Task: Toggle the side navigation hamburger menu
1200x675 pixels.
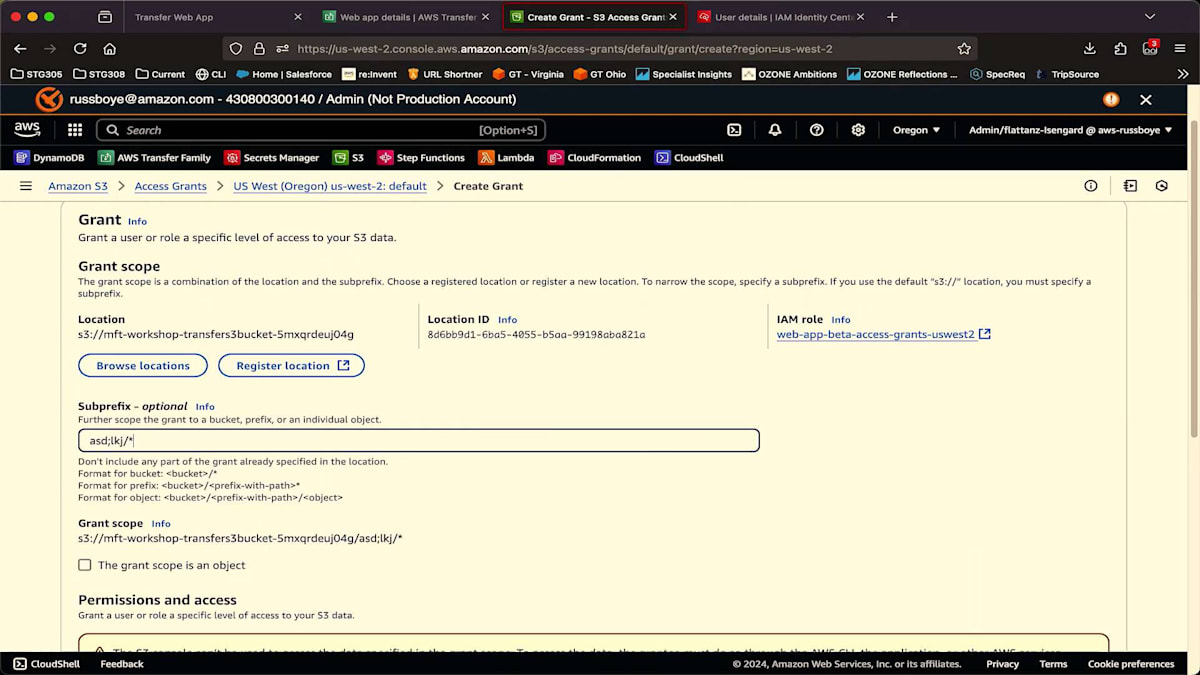Action: [x=26, y=186]
